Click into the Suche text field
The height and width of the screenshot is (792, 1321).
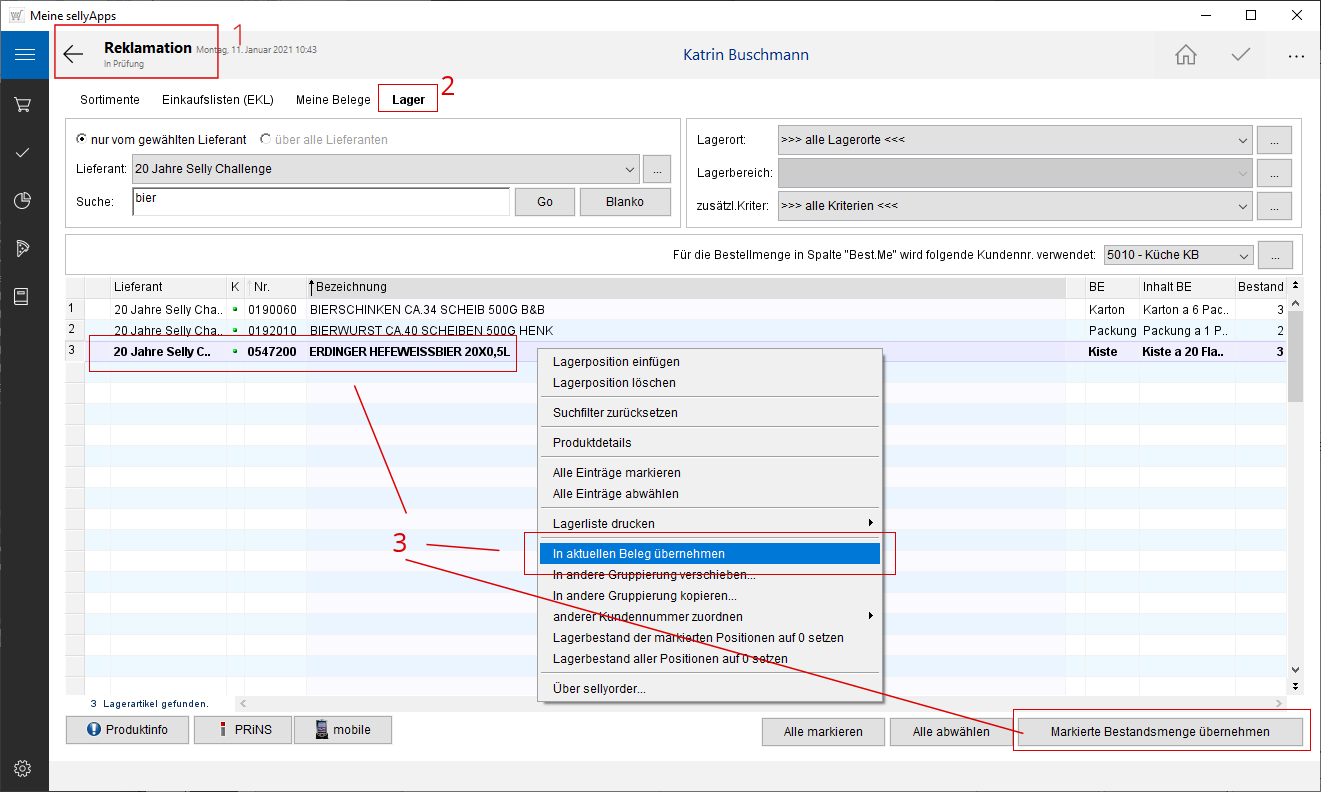320,201
